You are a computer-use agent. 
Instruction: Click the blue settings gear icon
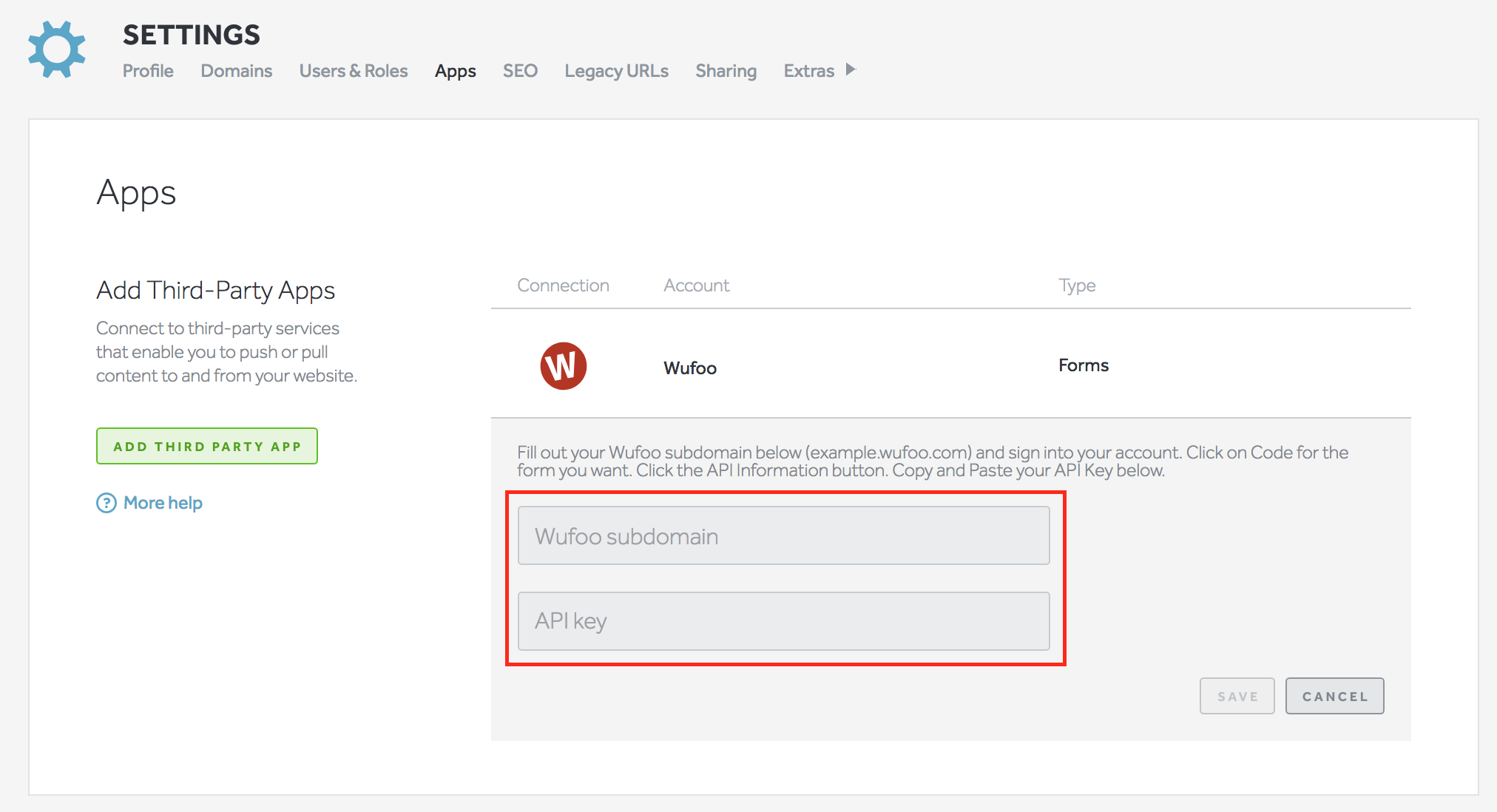tap(57, 50)
